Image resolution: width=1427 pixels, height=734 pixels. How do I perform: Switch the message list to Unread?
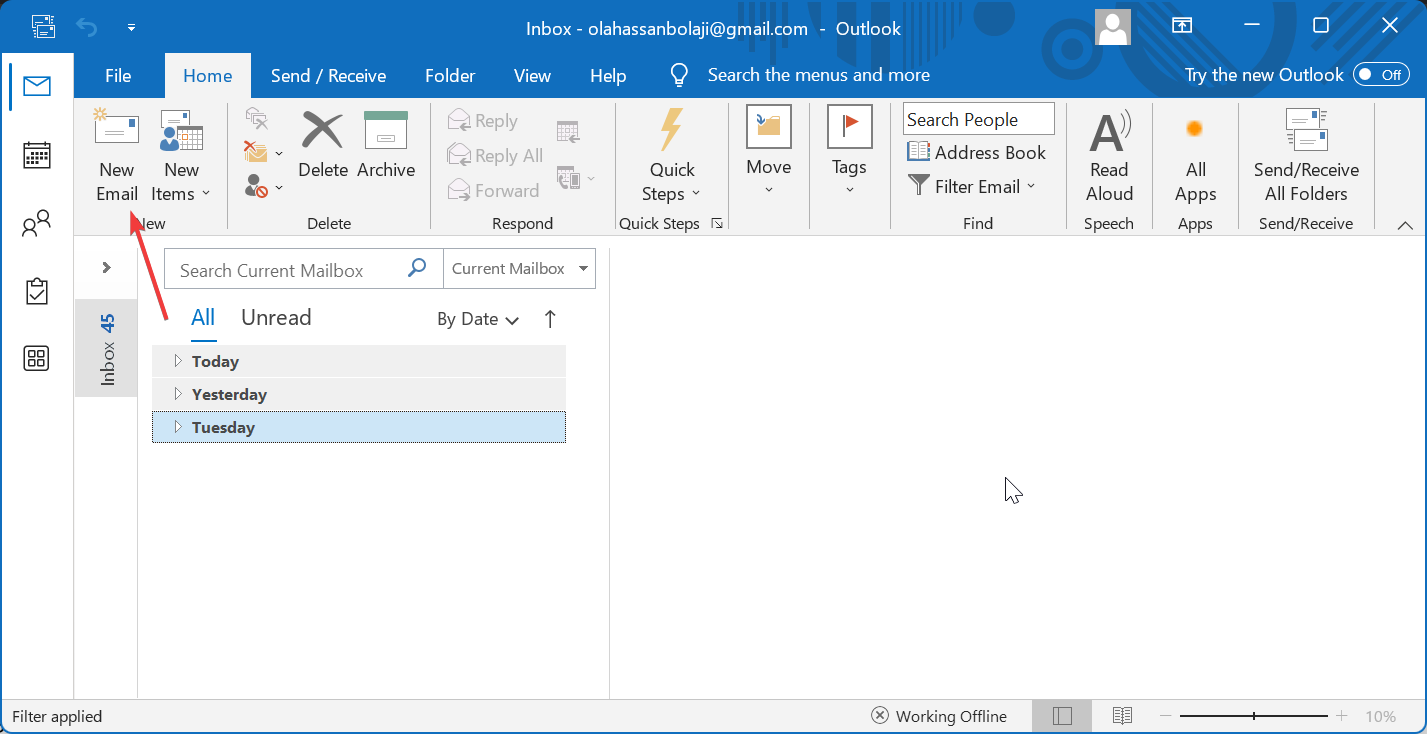276,317
